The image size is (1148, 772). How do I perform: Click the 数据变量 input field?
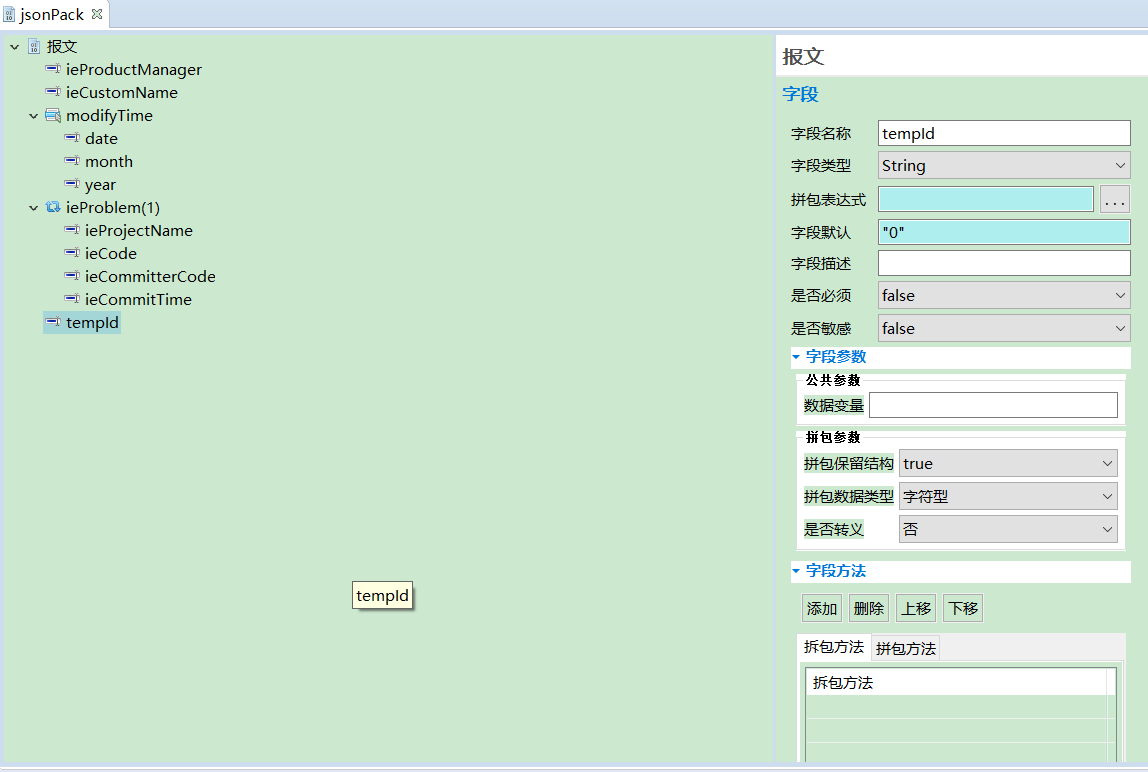pos(993,405)
